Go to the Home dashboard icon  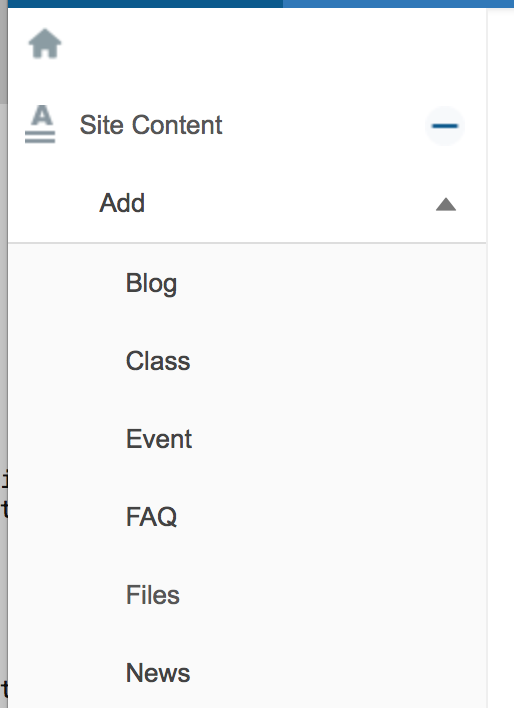pyautogui.click(x=45, y=44)
